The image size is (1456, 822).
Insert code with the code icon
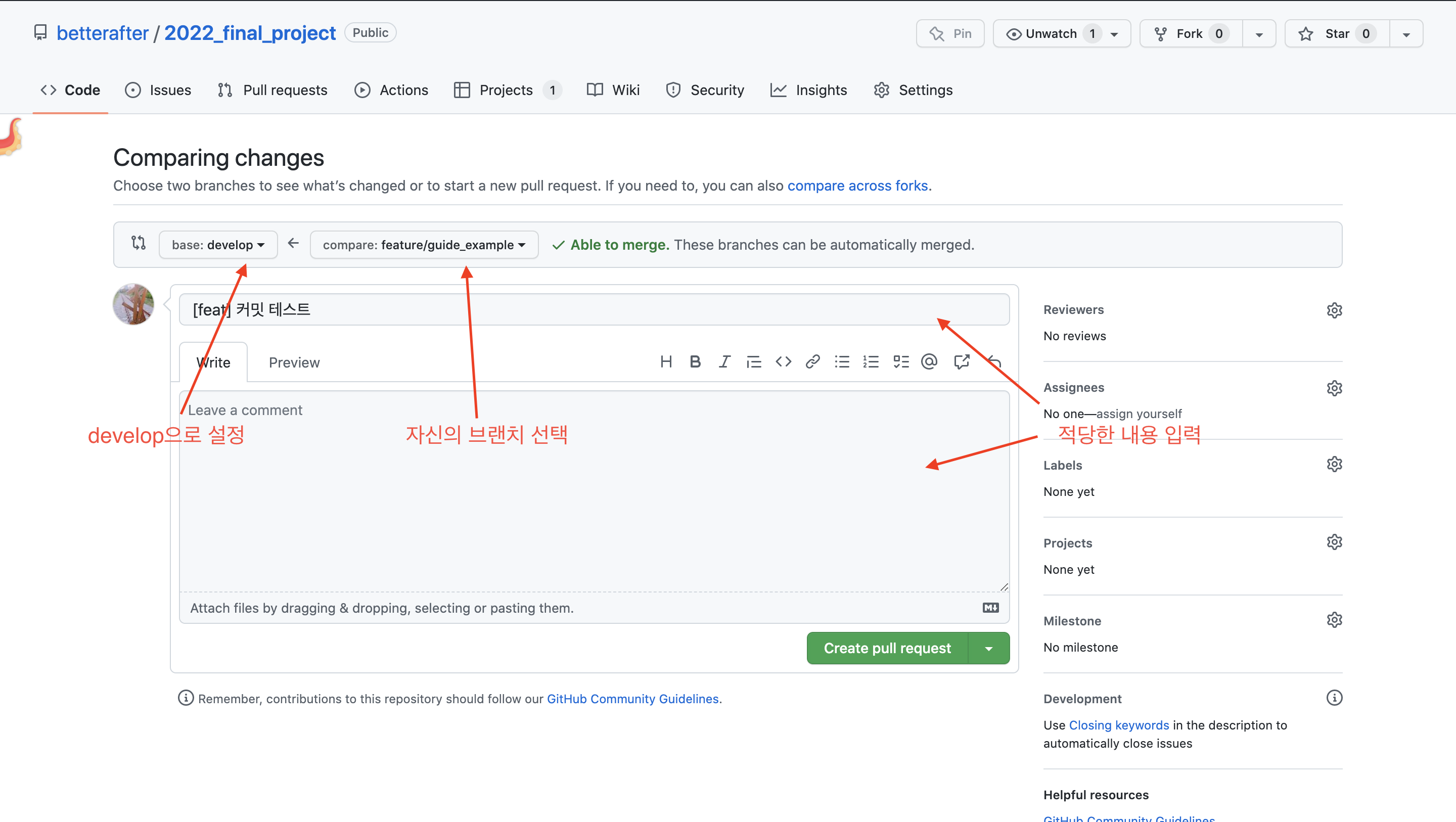click(784, 362)
